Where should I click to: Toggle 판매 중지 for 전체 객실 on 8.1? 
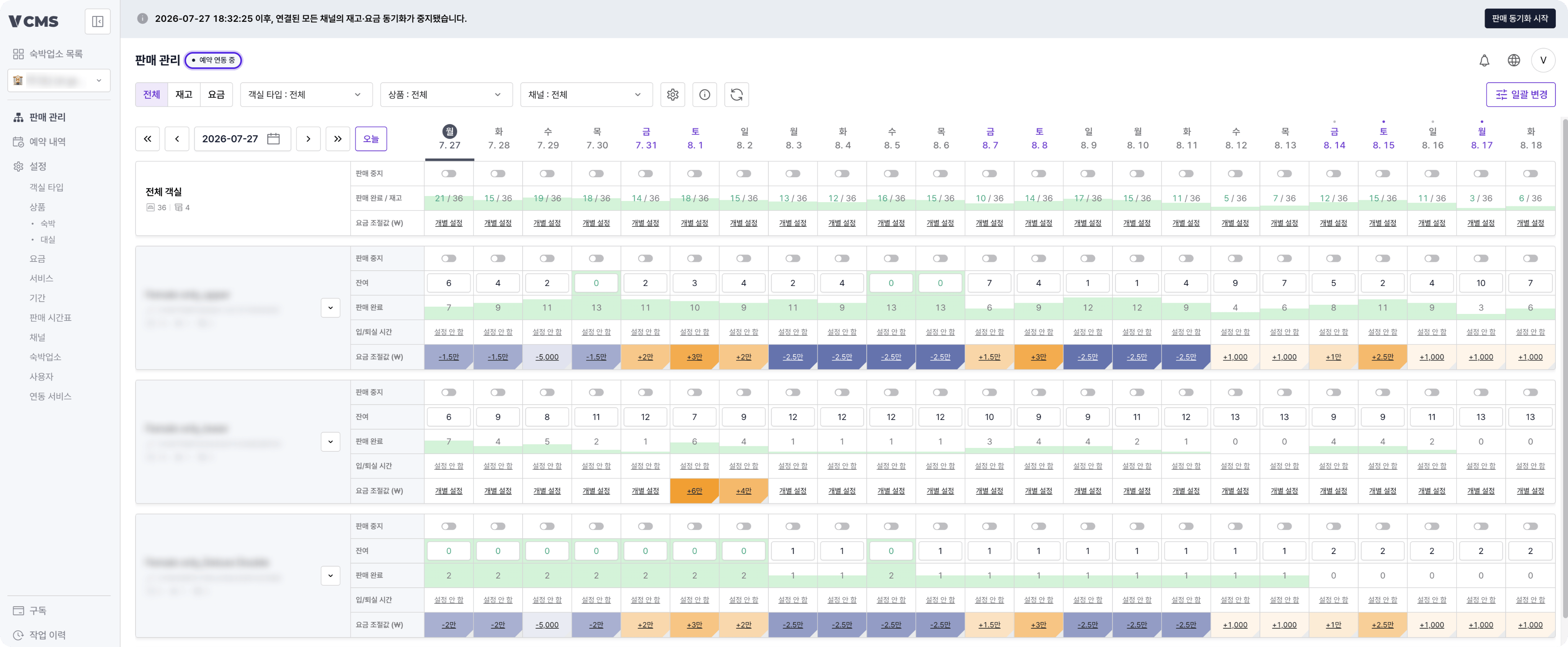click(694, 173)
